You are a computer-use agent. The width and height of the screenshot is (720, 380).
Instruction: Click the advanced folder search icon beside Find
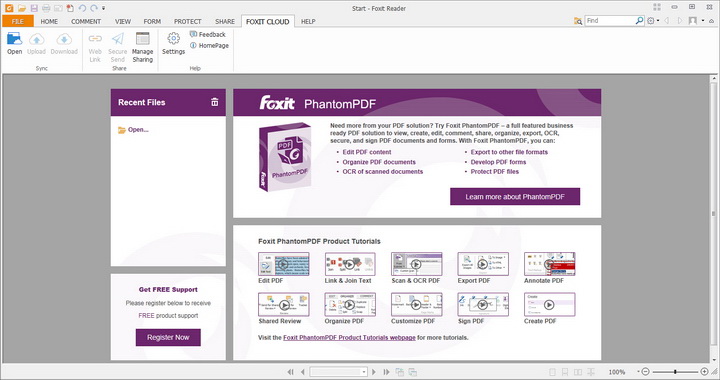[x=578, y=21]
